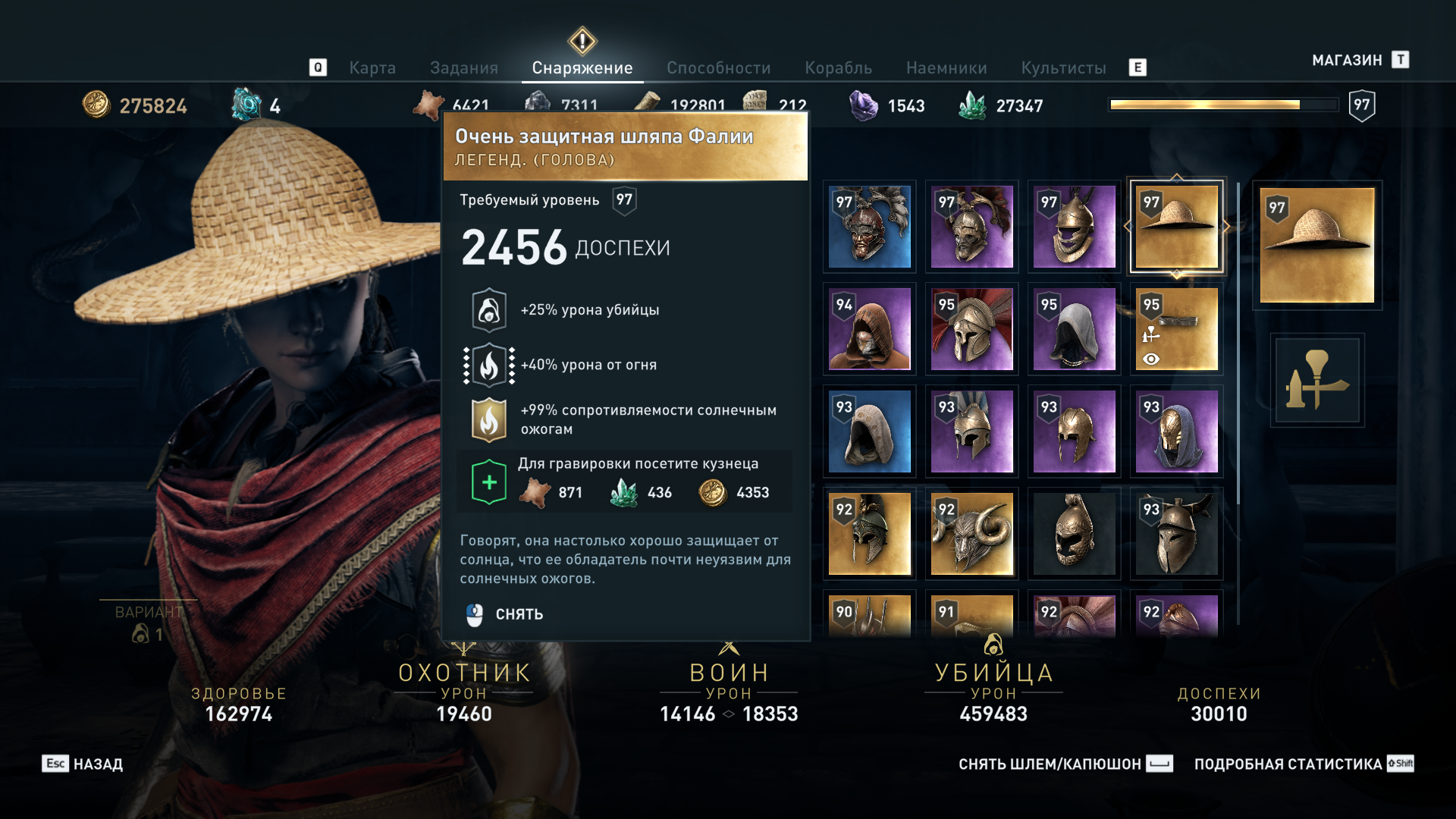Switch to the Способности tab
The width and height of the screenshot is (1456, 819).
(x=718, y=67)
